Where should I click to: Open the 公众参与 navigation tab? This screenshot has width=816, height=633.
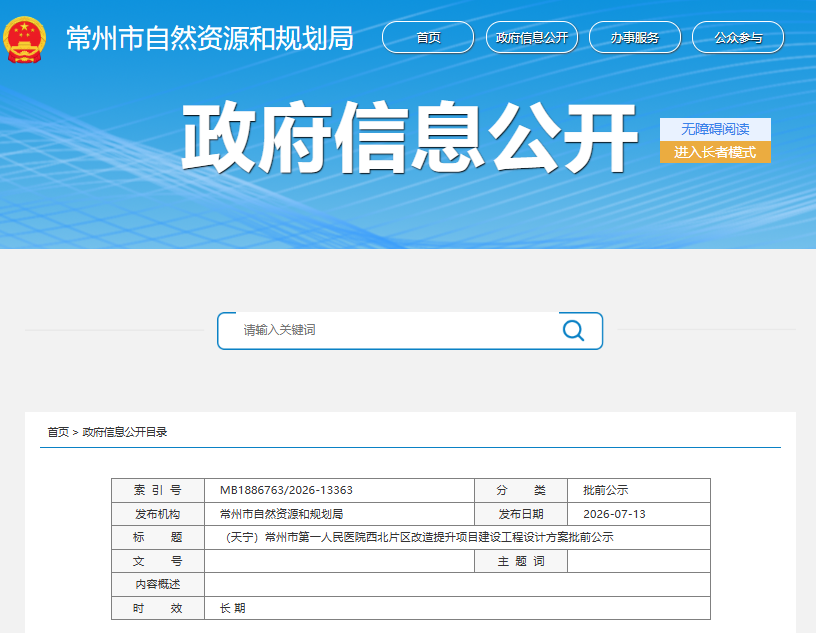click(x=738, y=37)
